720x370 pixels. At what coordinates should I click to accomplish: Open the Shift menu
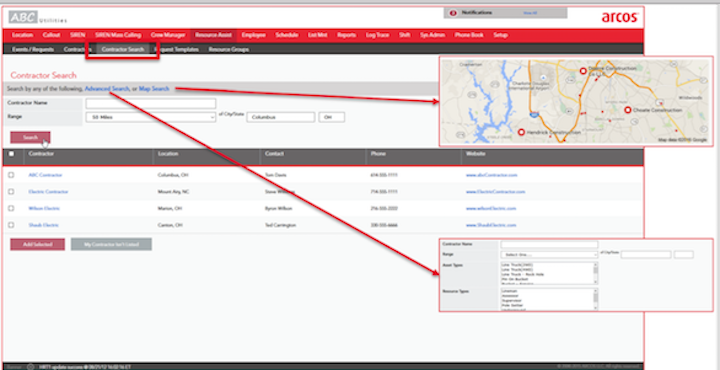(405, 35)
